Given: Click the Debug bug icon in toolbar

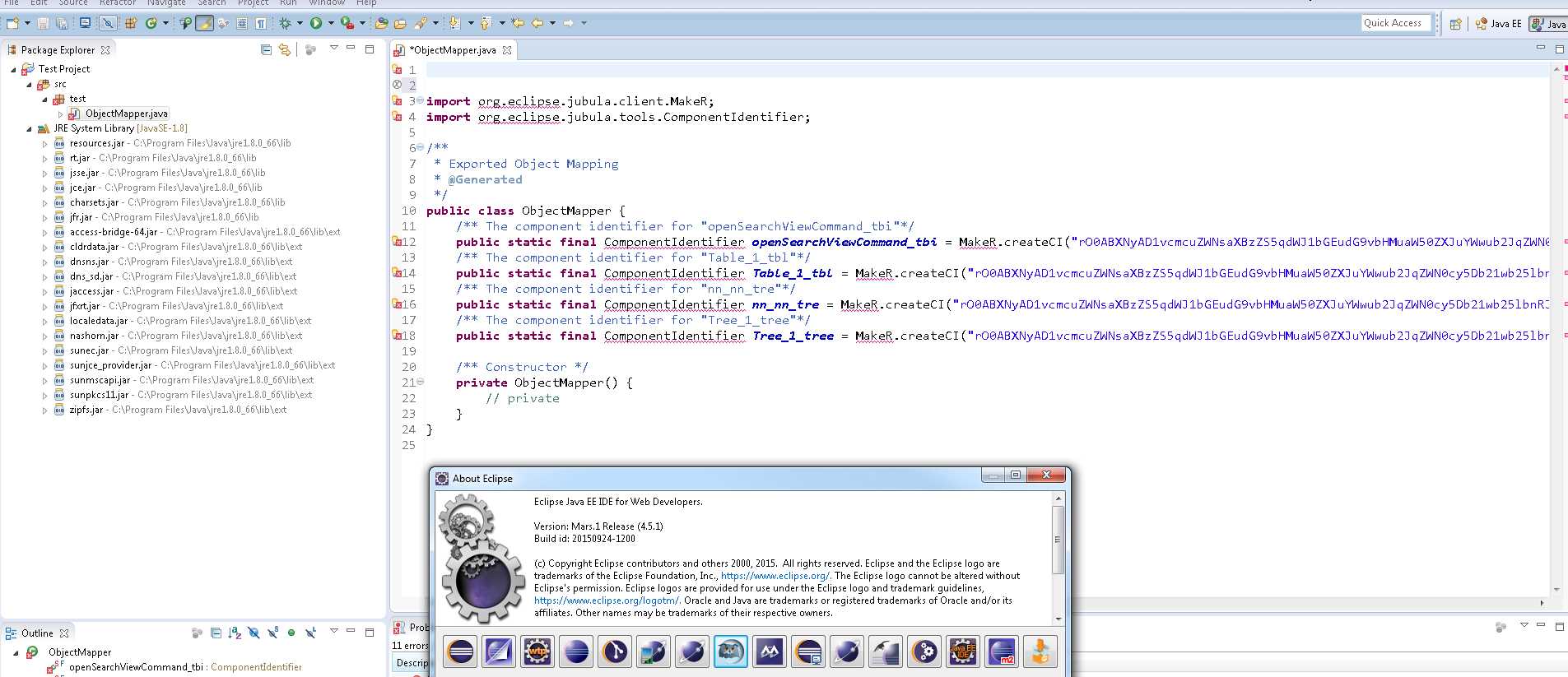Looking at the screenshot, I should click(285, 24).
